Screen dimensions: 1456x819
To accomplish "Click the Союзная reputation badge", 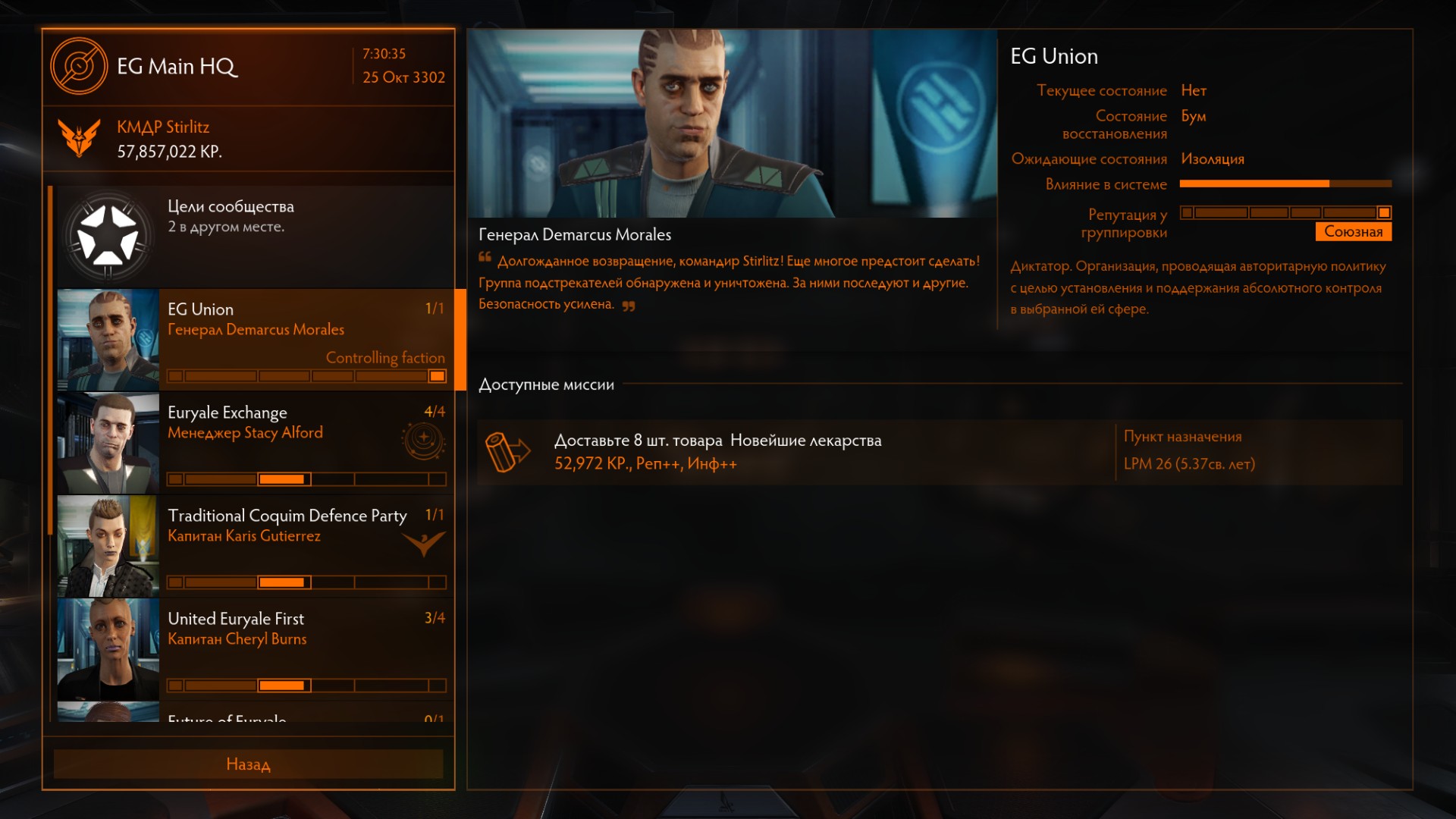I will (1353, 232).
